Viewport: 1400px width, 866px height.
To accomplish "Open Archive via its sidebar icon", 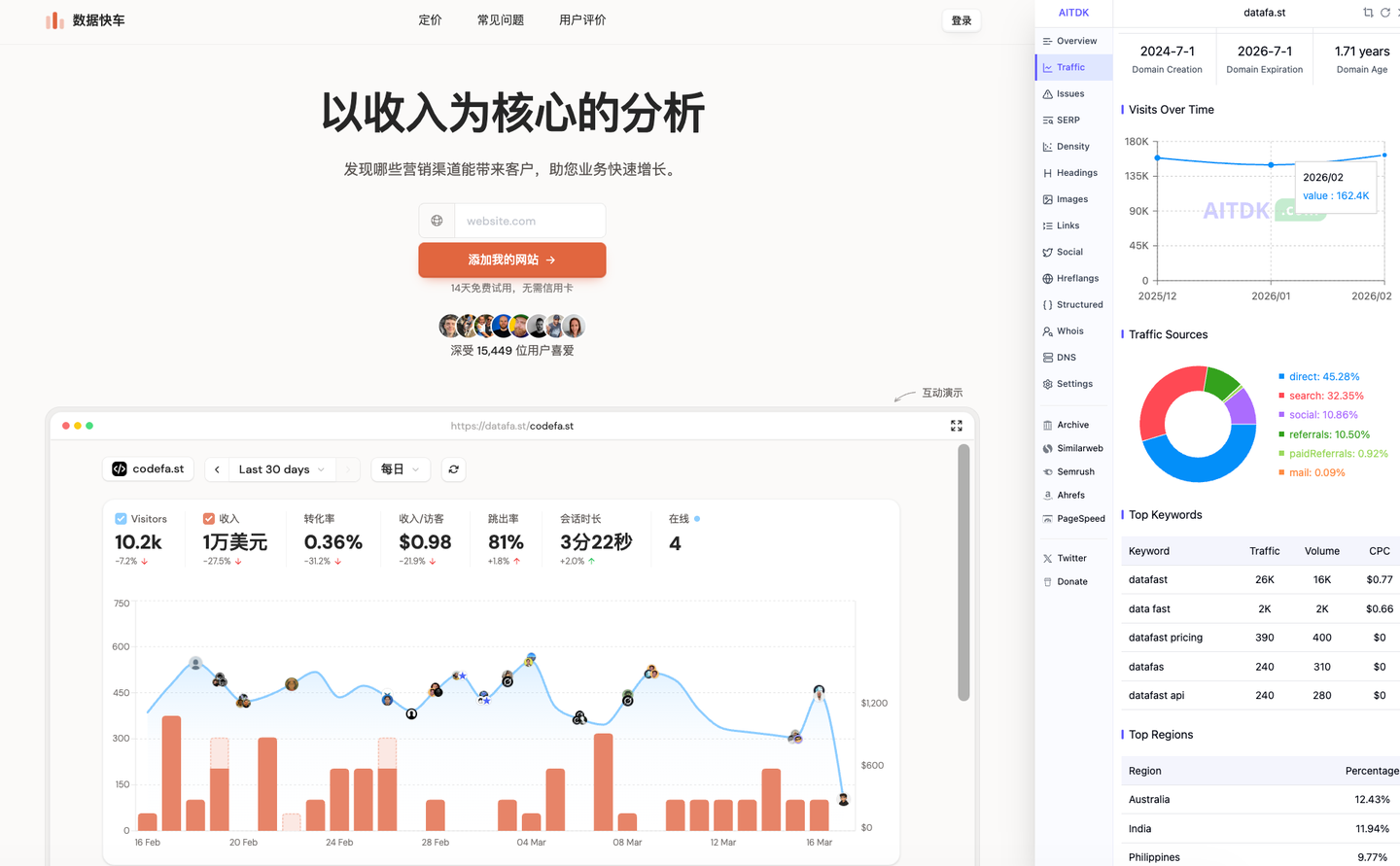I will click(1047, 425).
